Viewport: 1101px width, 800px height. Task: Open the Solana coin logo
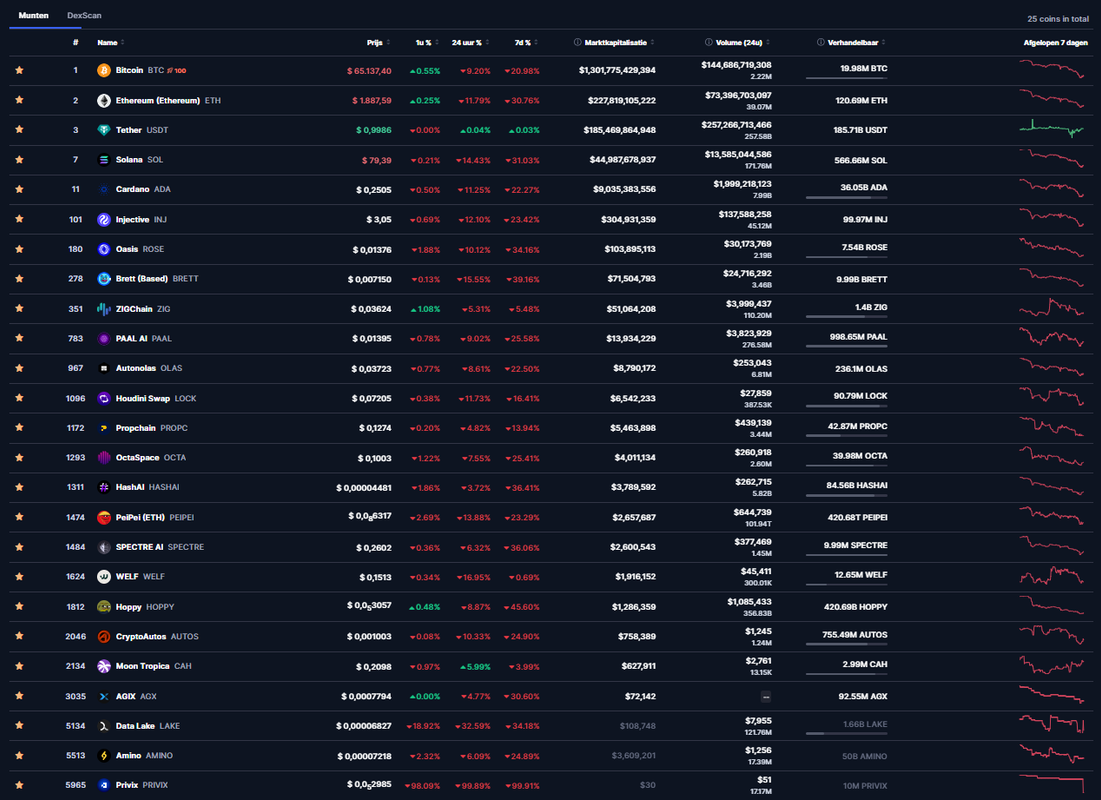(104, 159)
